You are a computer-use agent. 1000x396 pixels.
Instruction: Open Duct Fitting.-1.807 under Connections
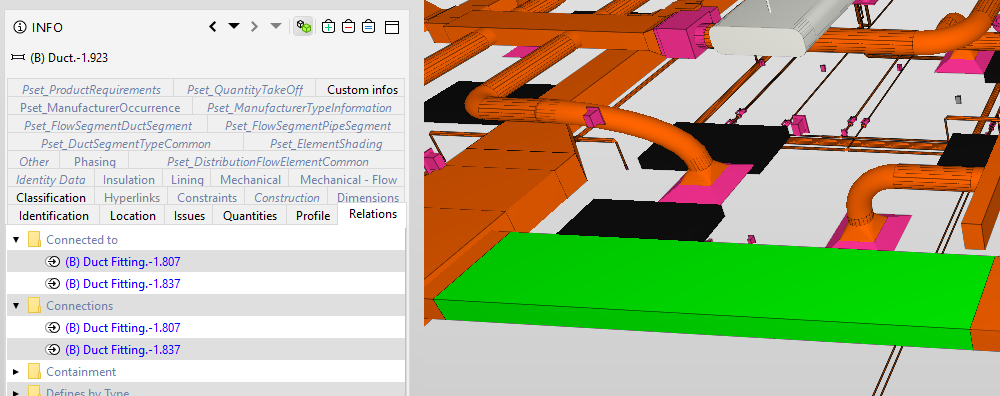(x=122, y=328)
